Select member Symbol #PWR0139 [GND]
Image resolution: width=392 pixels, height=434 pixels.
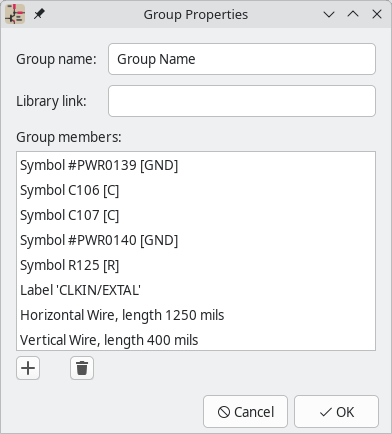point(196,165)
